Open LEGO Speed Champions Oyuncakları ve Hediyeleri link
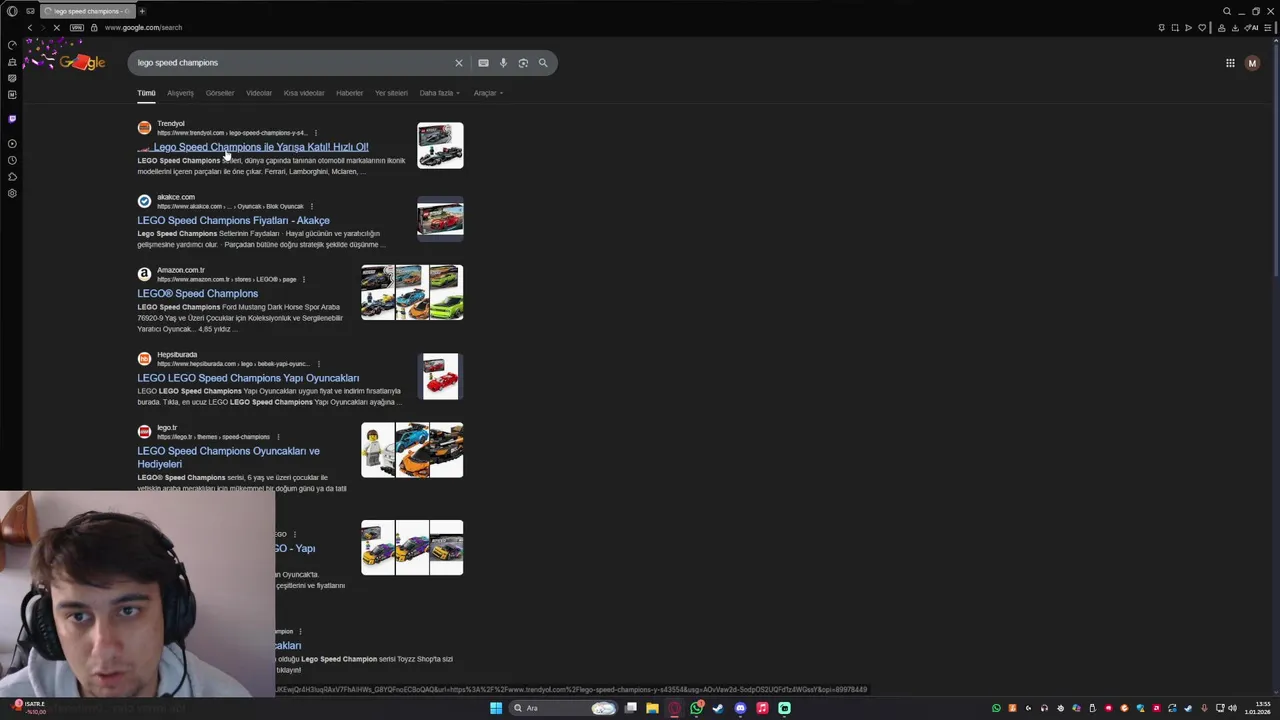This screenshot has height=720, width=1280. click(228, 457)
